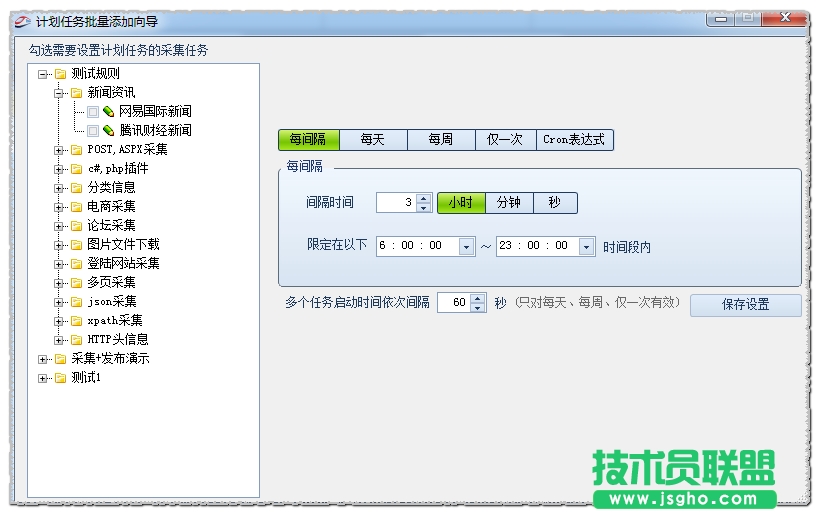Click the 登陆网站采集 folder icon
Viewport: 820px width, 515px height.
coord(77,264)
